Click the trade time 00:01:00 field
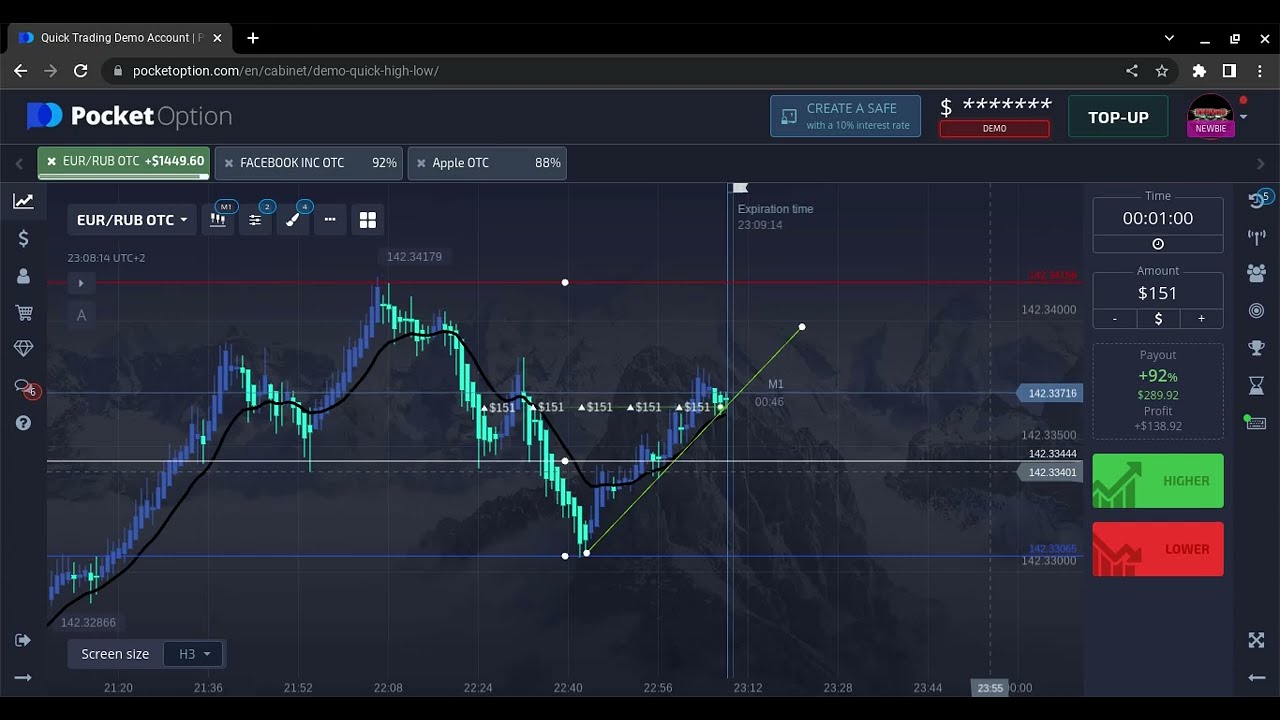The width and height of the screenshot is (1280, 720). pos(1157,218)
